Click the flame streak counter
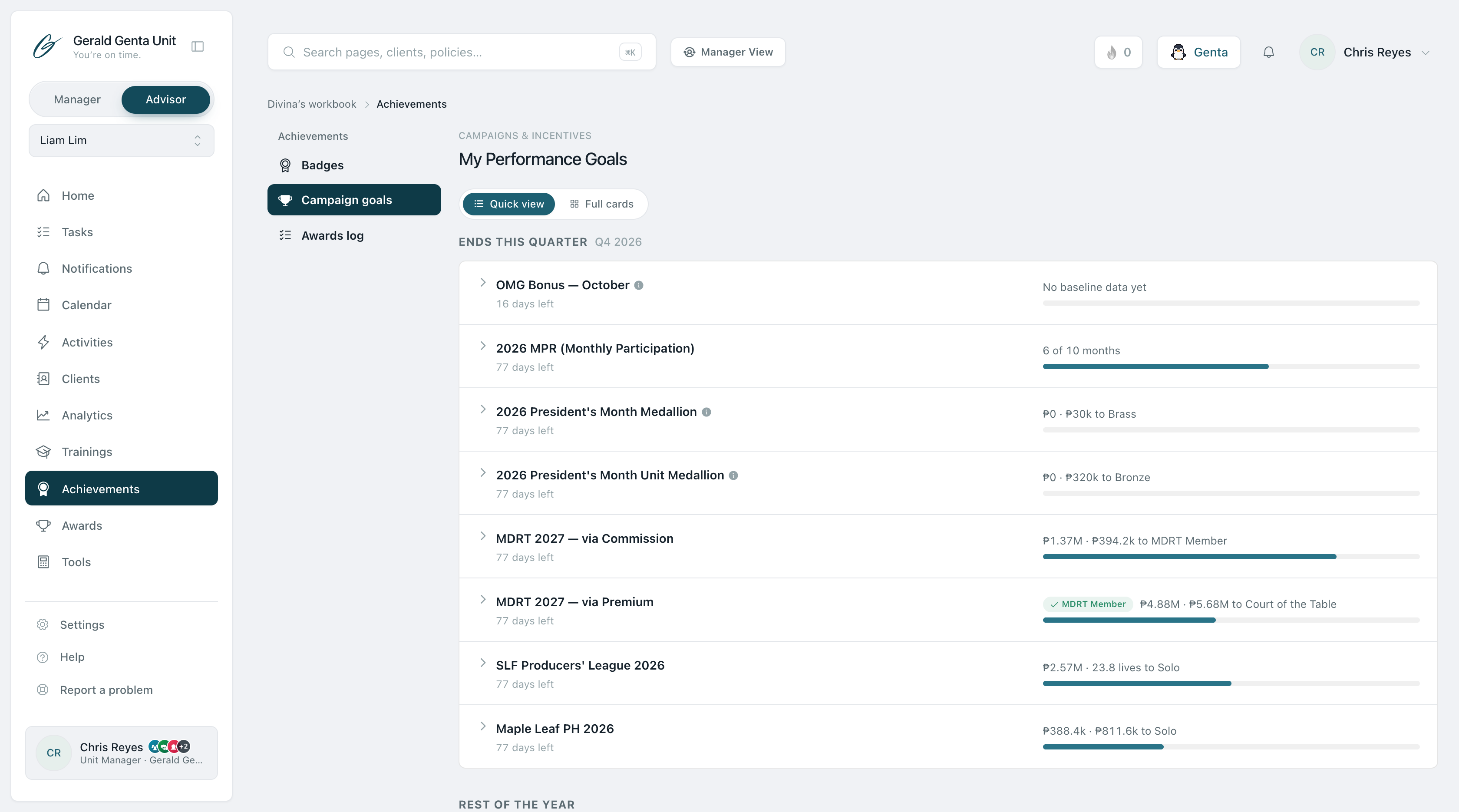Image resolution: width=1459 pixels, height=812 pixels. [x=1119, y=52]
